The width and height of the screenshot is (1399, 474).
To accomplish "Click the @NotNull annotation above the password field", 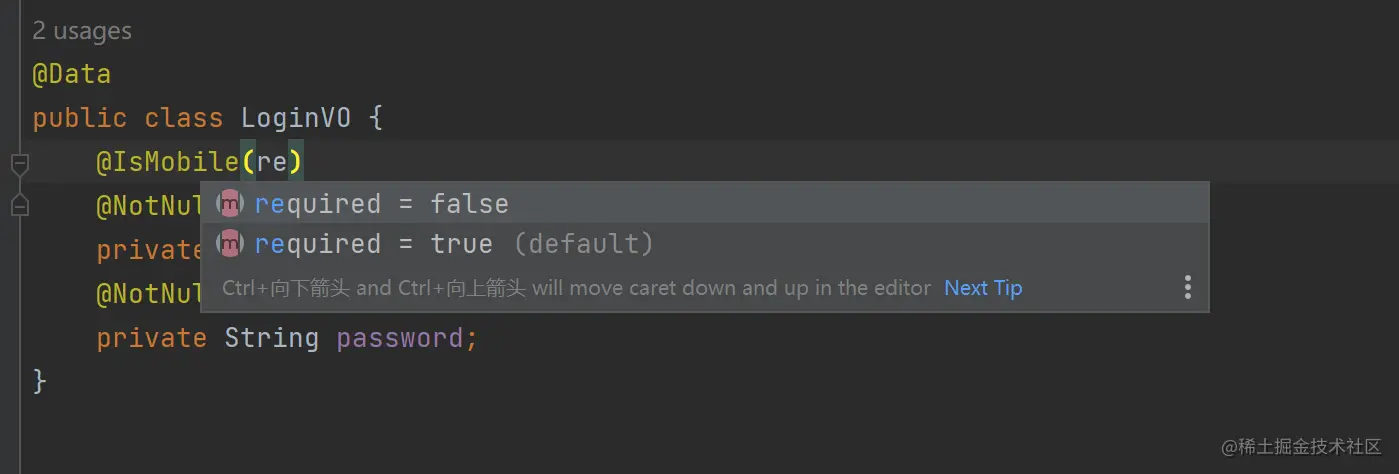I will 150,294.
